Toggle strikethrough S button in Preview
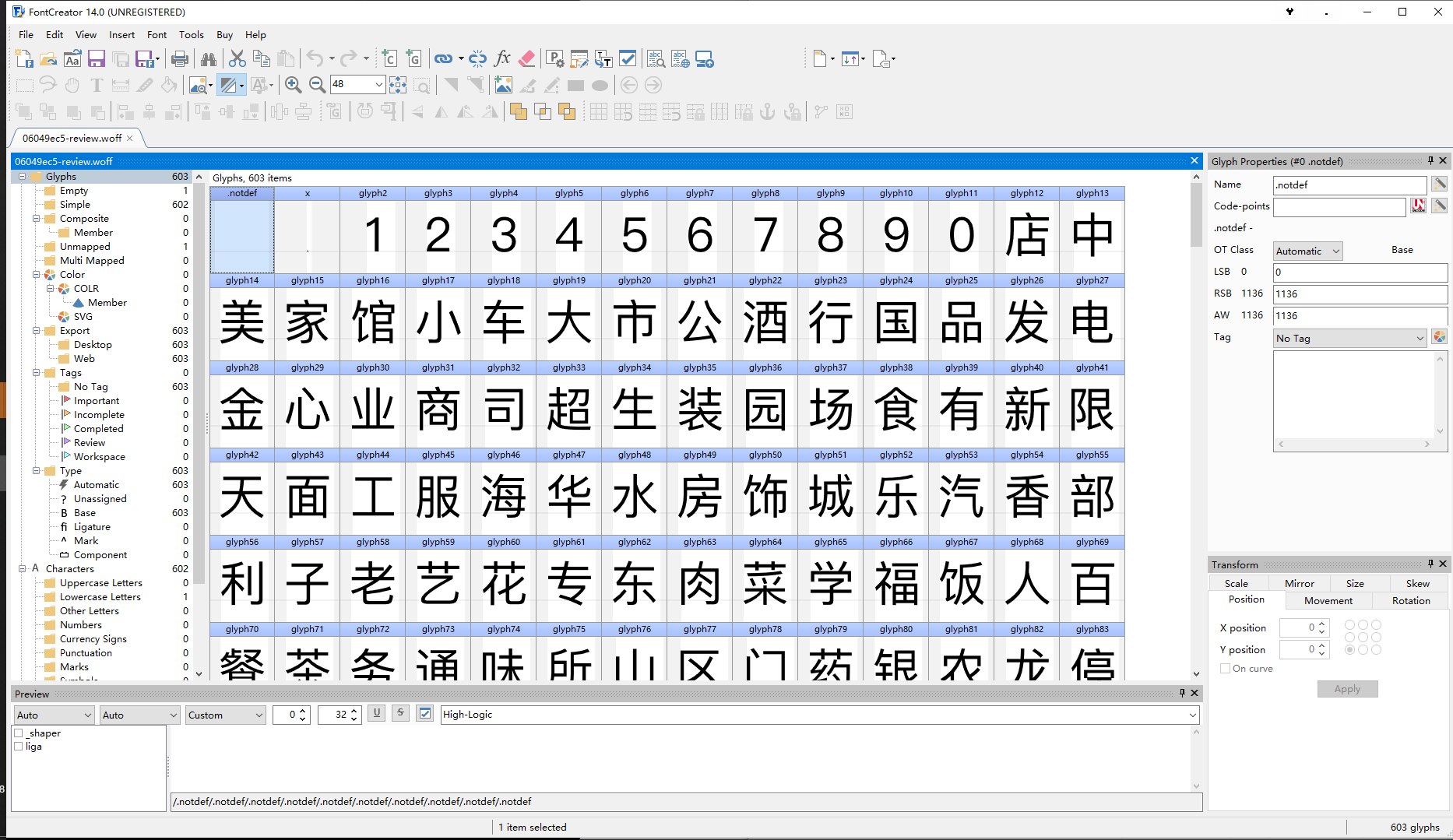The height and width of the screenshot is (840, 1453). pyautogui.click(x=400, y=713)
